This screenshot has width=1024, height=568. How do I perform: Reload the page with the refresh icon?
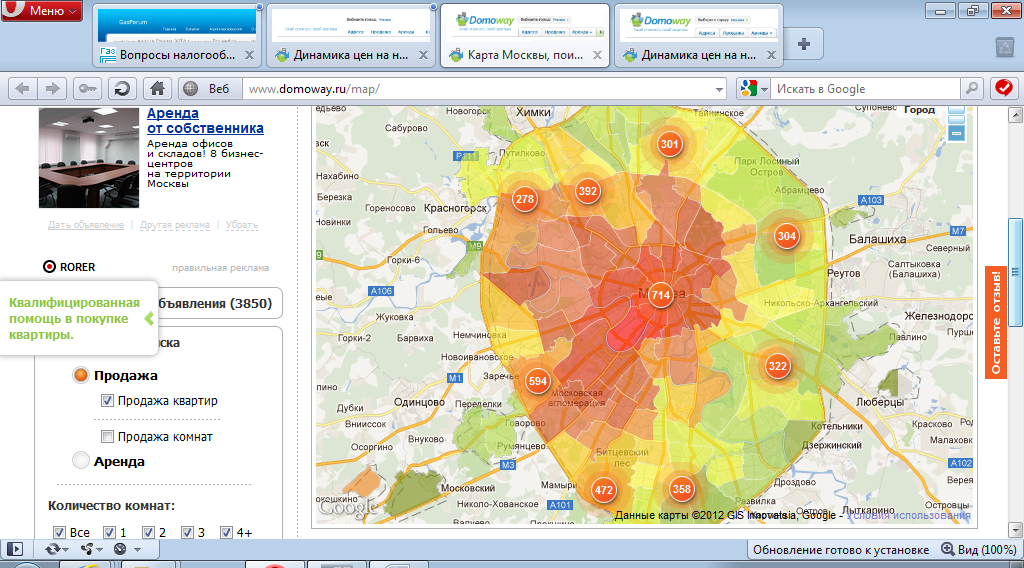coord(122,89)
